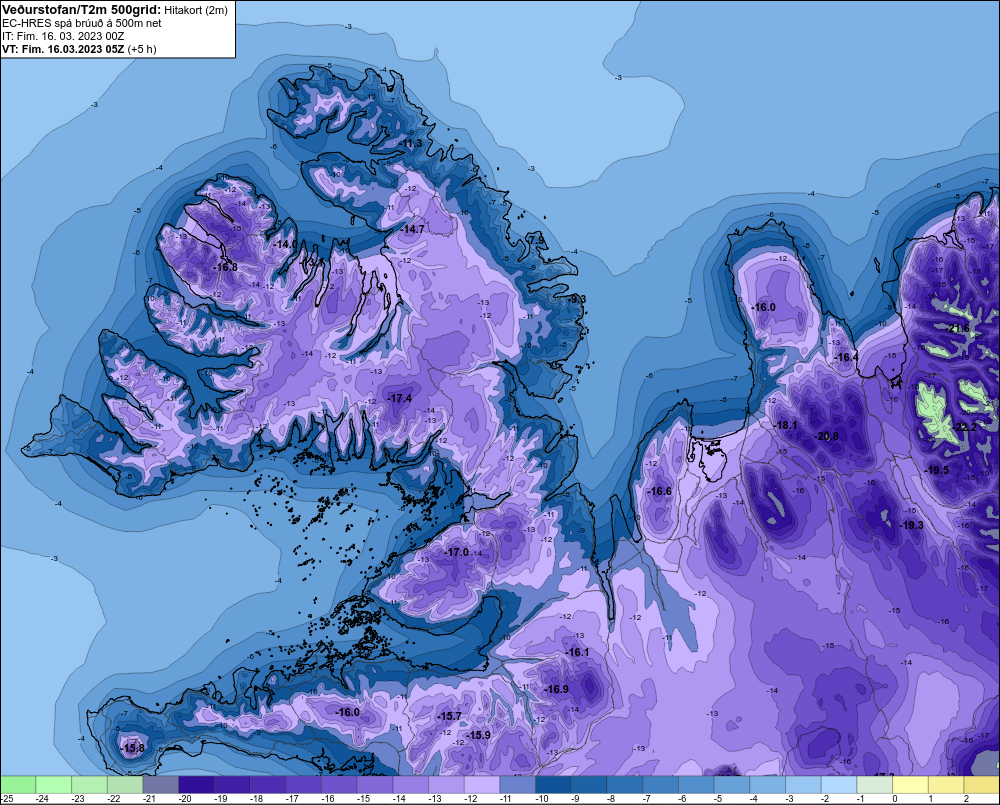This screenshot has width=1000, height=805.
Task: Click the -14.7 temperature label
Action: (413, 228)
